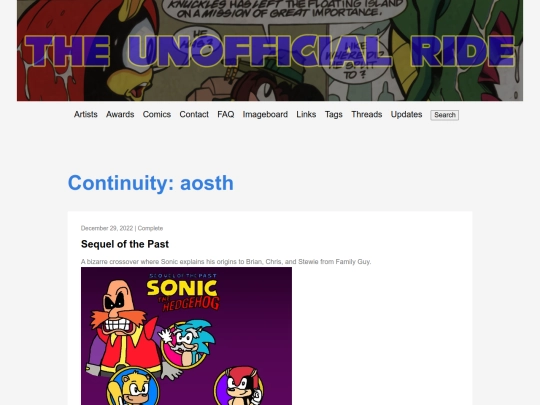Open the Comics menu link
The image size is (540, 405).
point(157,114)
